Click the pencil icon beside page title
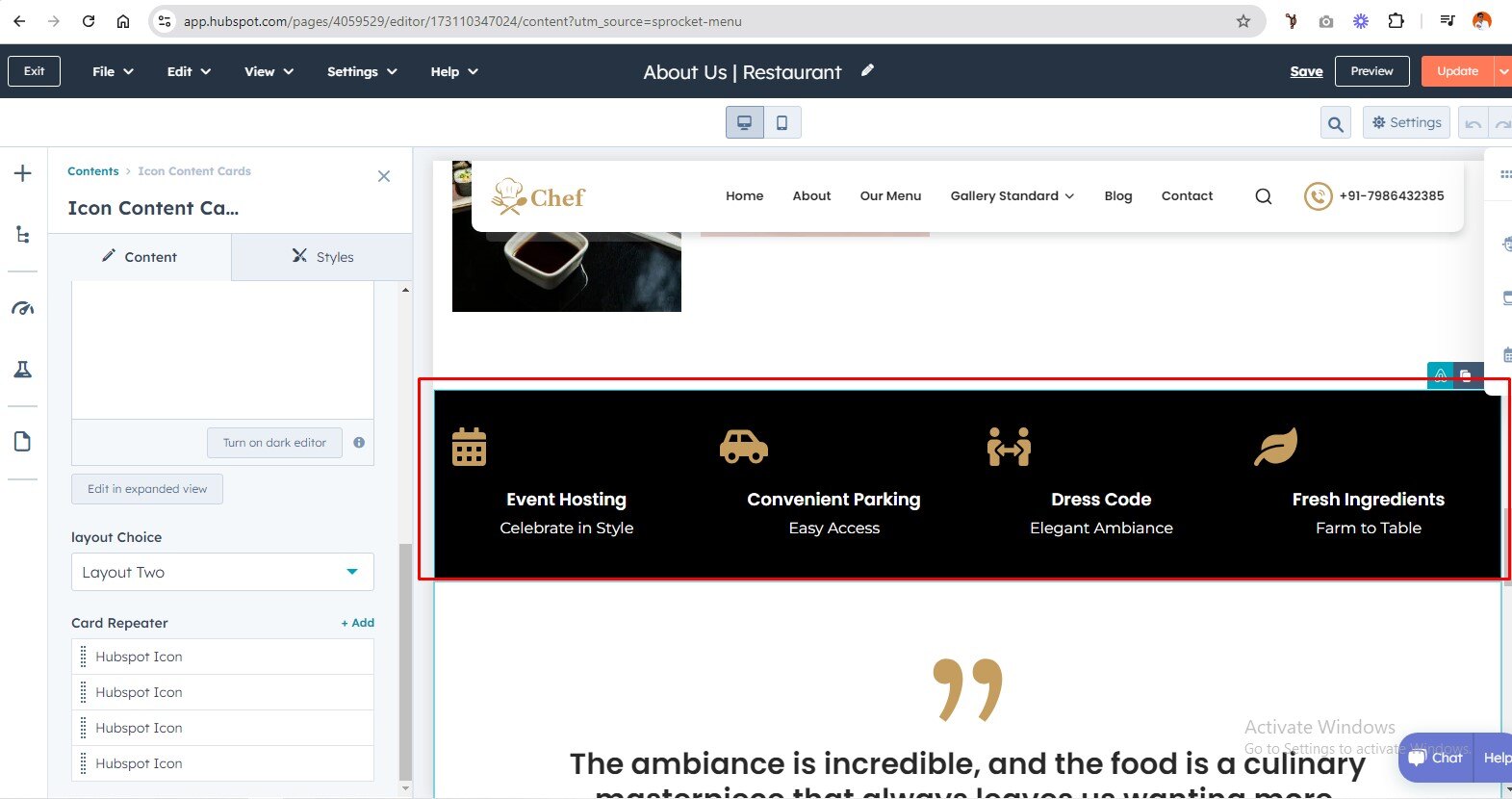The image size is (1512, 799). click(x=867, y=70)
